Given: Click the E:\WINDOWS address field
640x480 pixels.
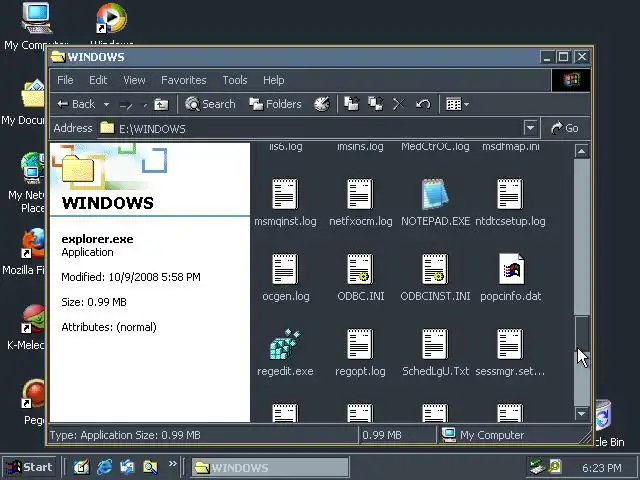Looking at the screenshot, I should click(x=310, y=129).
